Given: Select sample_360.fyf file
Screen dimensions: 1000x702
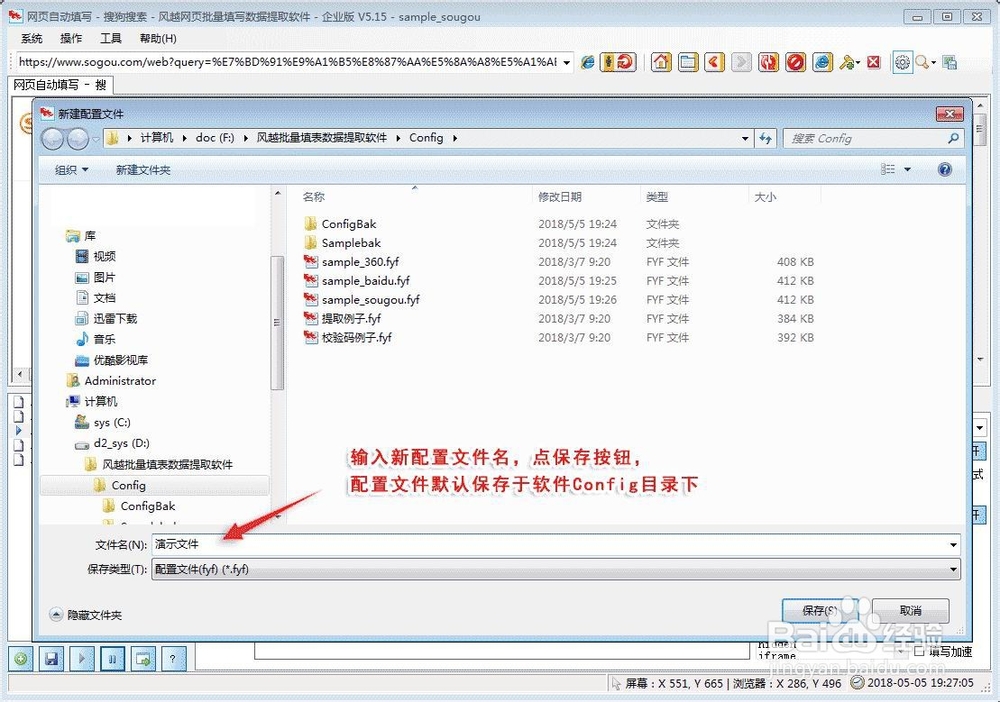Looking at the screenshot, I should pyautogui.click(x=360, y=262).
